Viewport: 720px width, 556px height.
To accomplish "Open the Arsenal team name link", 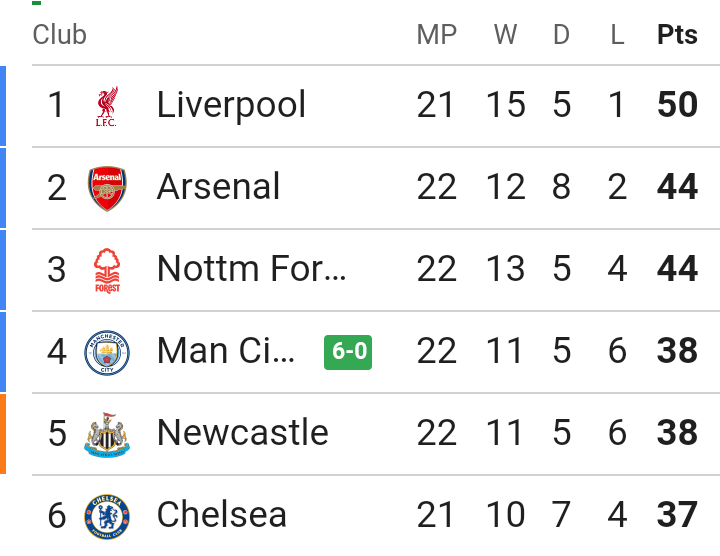I will pos(218,186).
